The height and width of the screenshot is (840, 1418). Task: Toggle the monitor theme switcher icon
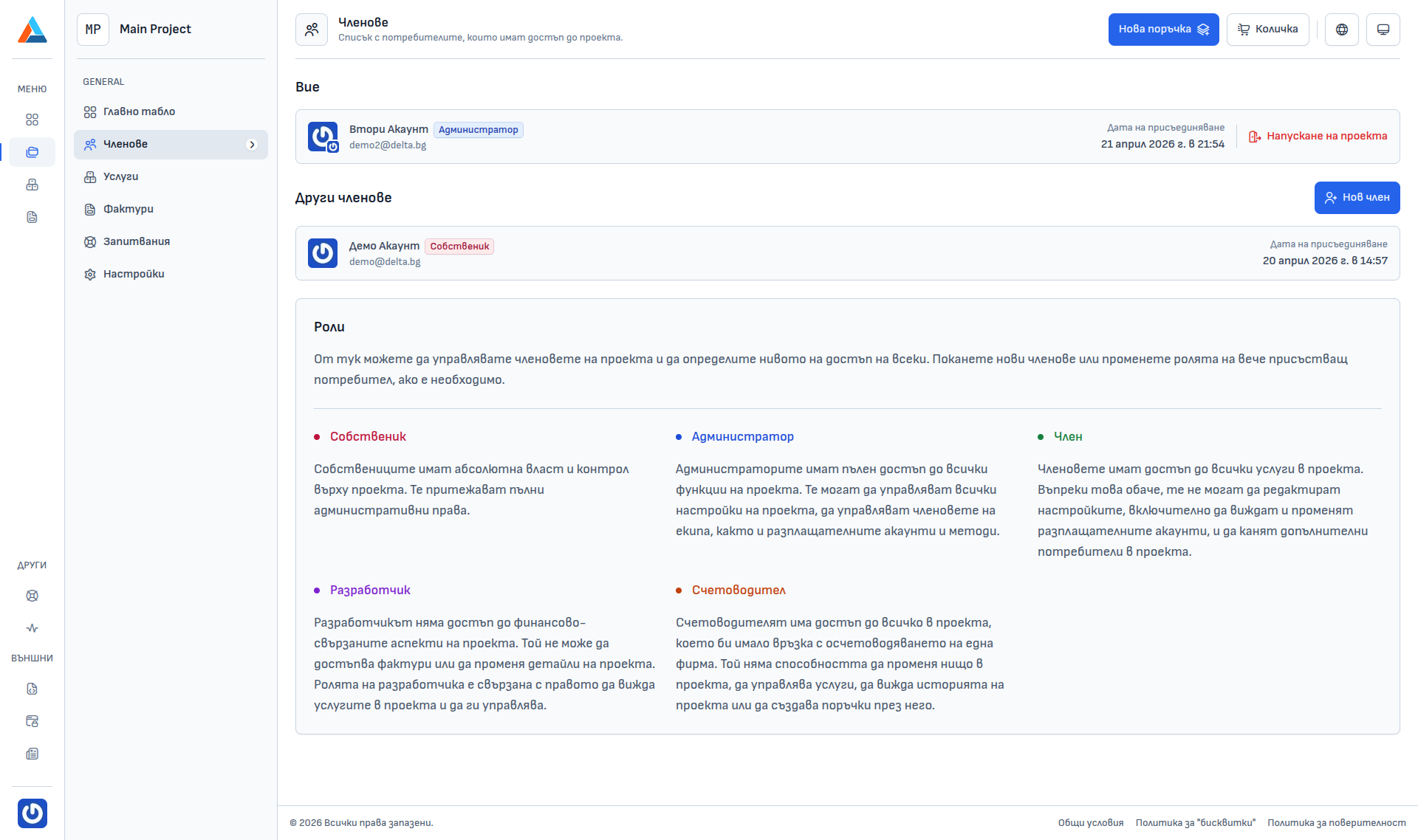[x=1383, y=30]
